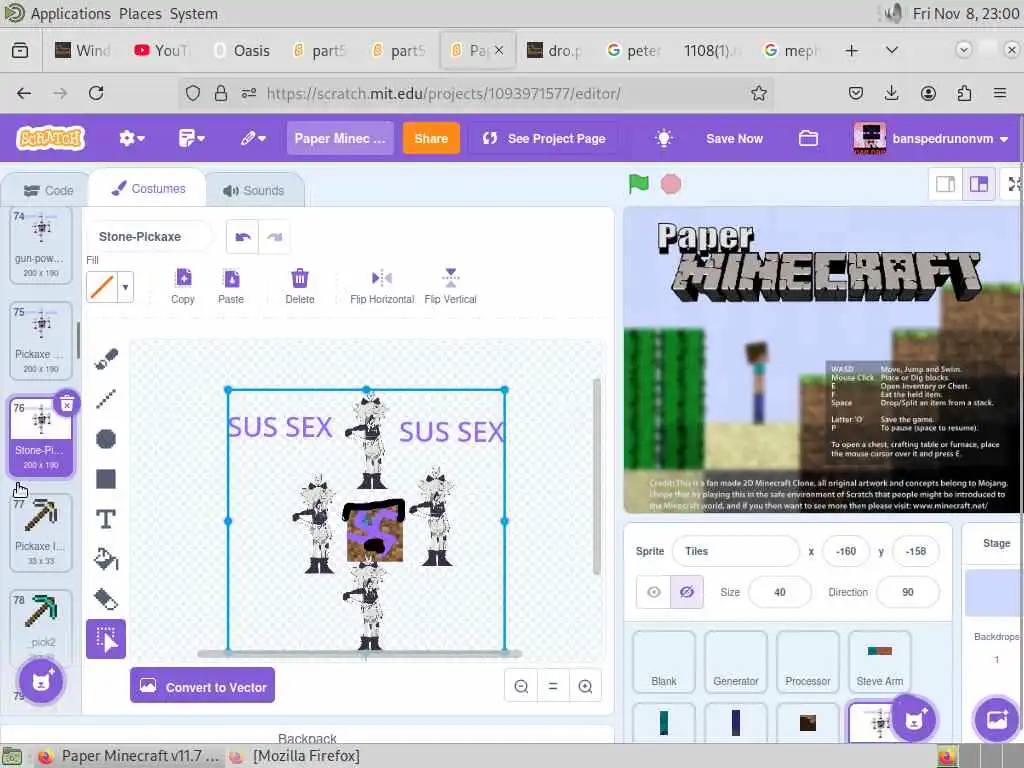Select the Eraser tool

(106, 599)
